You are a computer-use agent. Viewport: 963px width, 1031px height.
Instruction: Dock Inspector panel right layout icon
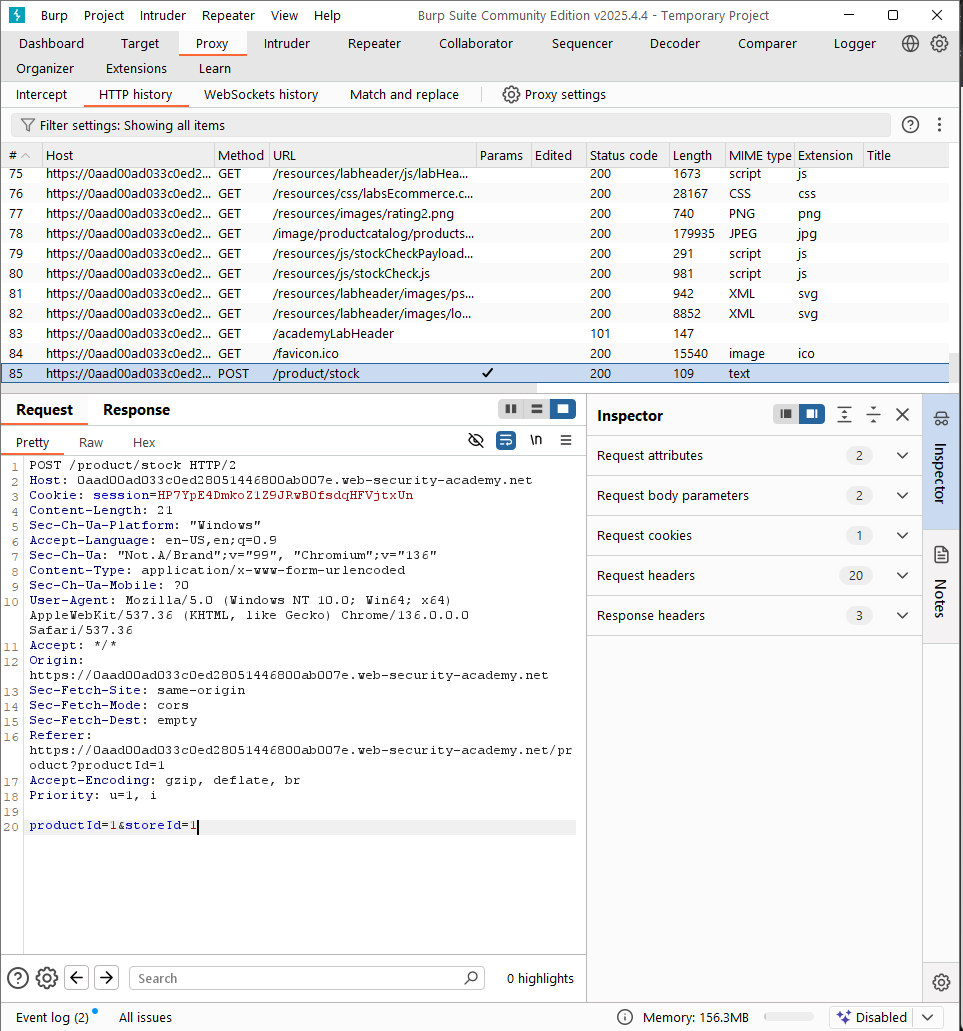point(812,414)
